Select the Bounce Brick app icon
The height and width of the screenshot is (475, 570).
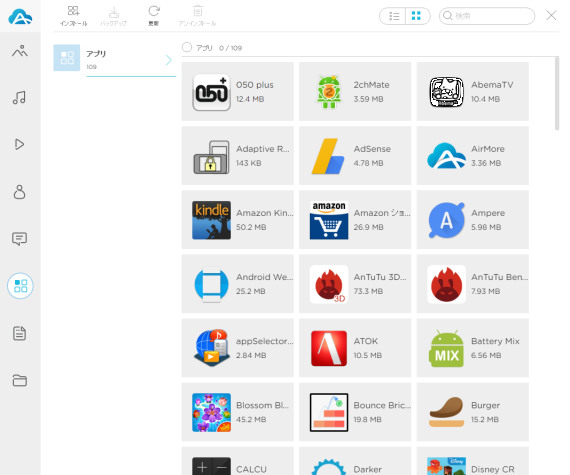click(329, 412)
